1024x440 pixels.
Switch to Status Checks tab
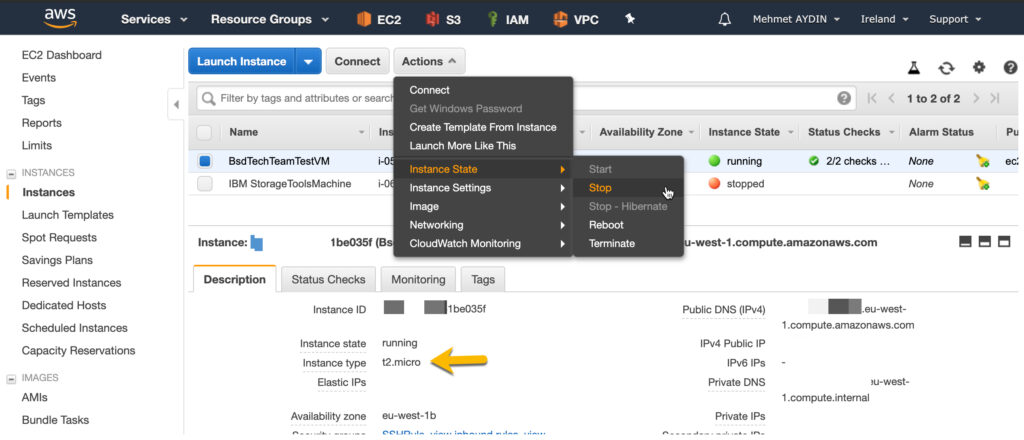[x=328, y=279]
